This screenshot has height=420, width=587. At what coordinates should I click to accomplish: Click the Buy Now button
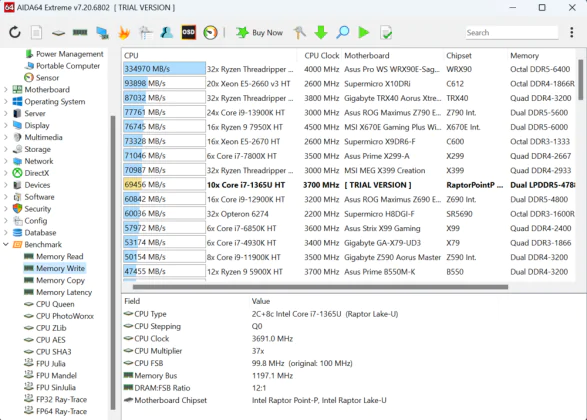click(259, 33)
